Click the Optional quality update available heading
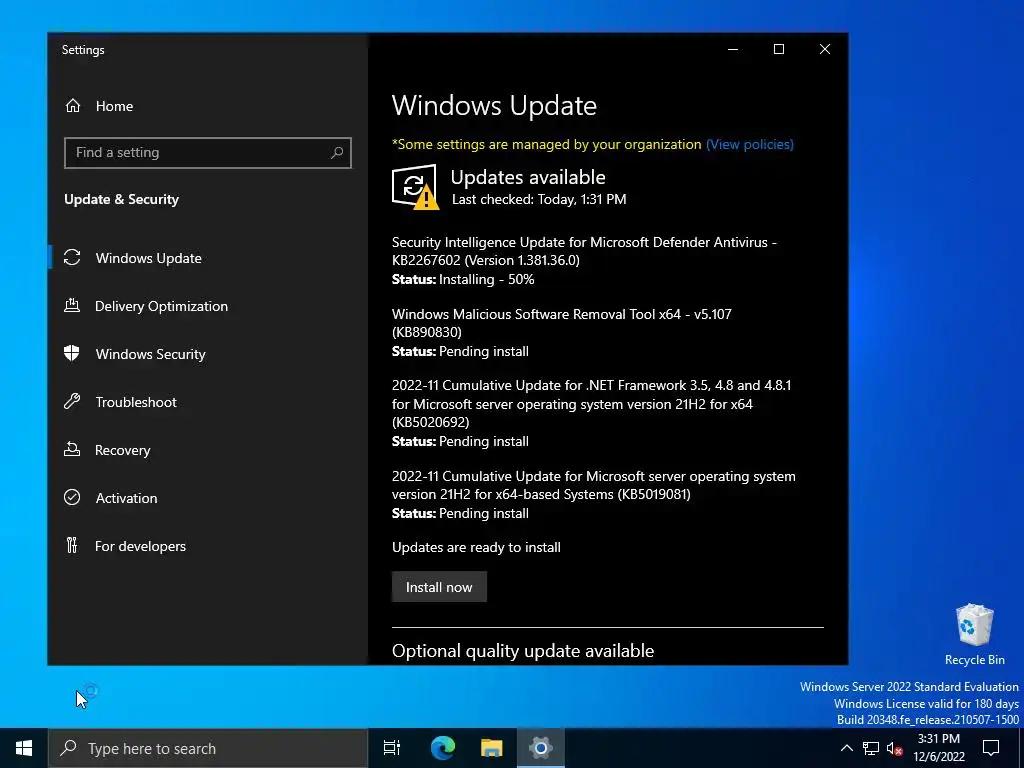1024x768 pixels. [522, 650]
